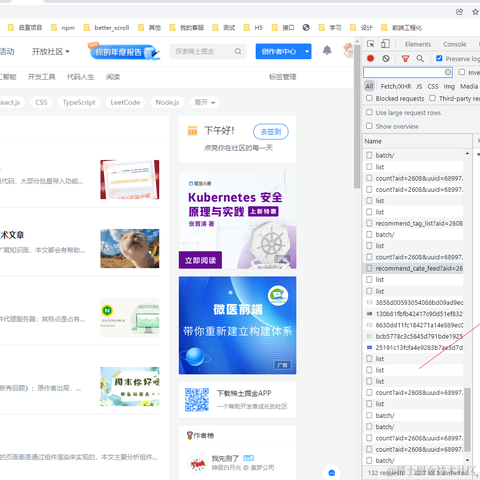Open the user avatar menu
This screenshot has height=480, width=480.
click(x=348, y=50)
